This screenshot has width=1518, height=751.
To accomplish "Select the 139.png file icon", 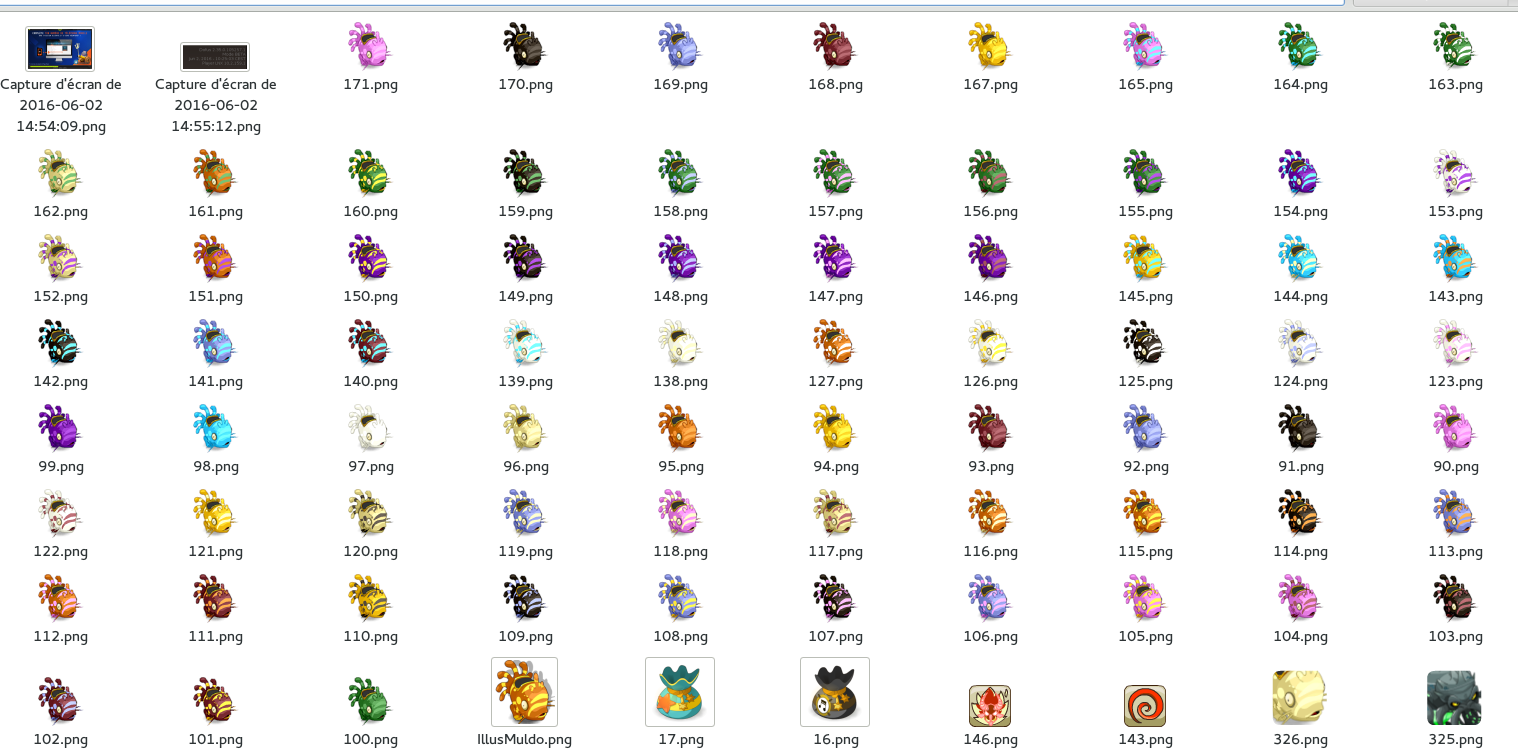I will (525, 343).
